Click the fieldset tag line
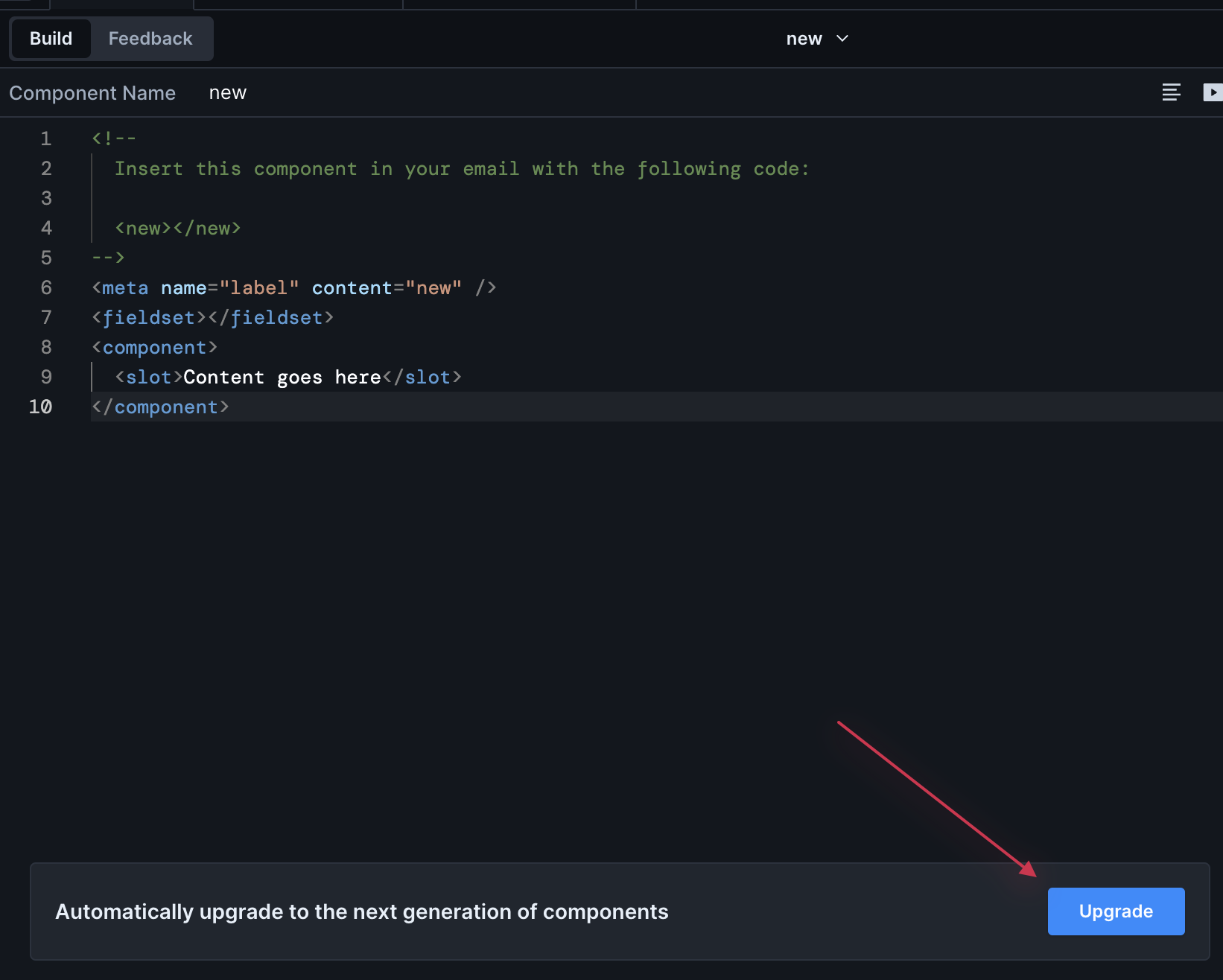The image size is (1223, 980). pyautogui.click(x=213, y=318)
